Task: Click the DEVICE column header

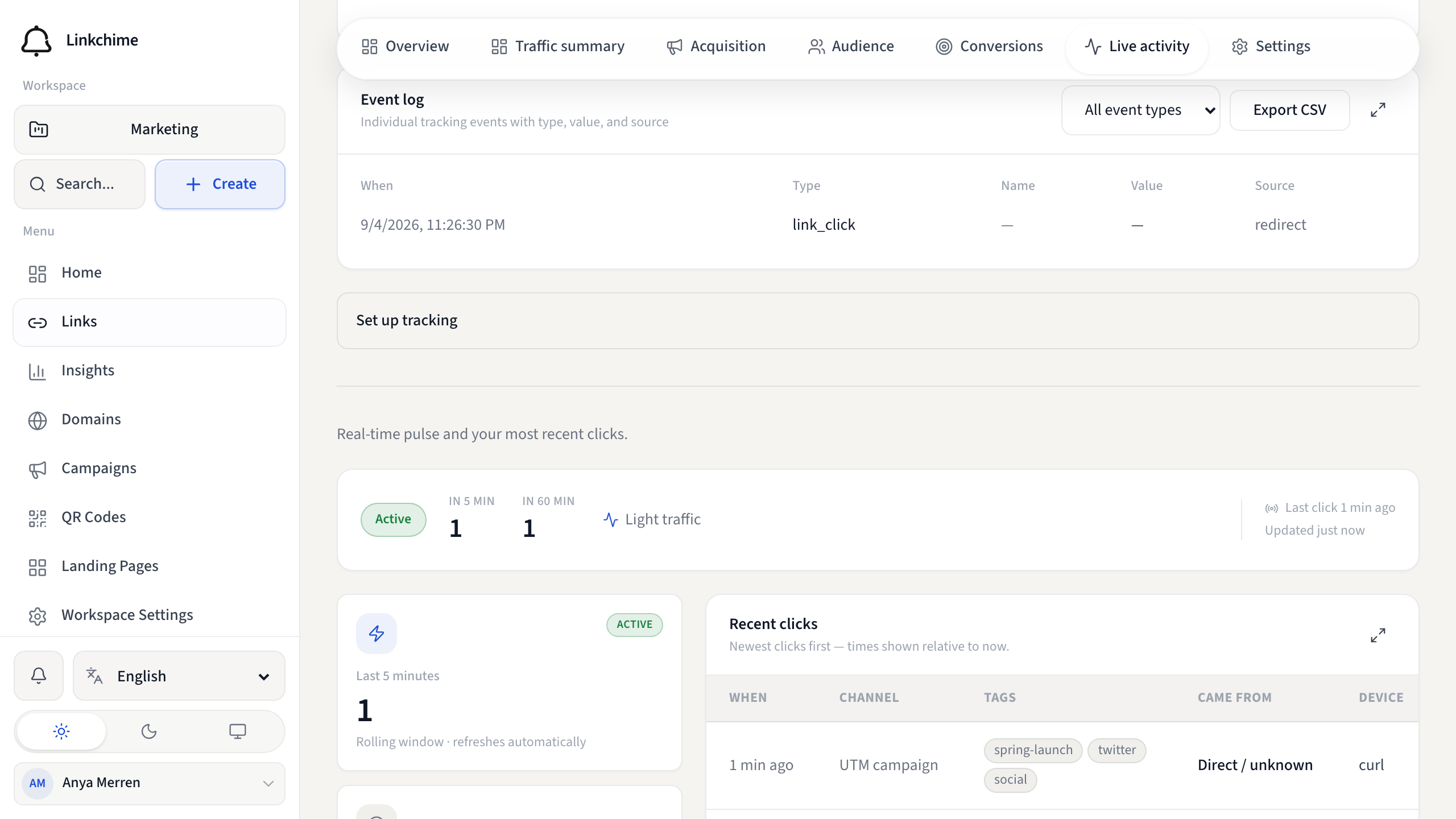Action: click(1381, 698)
